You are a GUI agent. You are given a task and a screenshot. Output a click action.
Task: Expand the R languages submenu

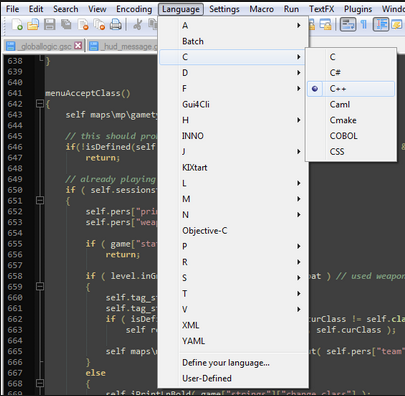(233, 262)
